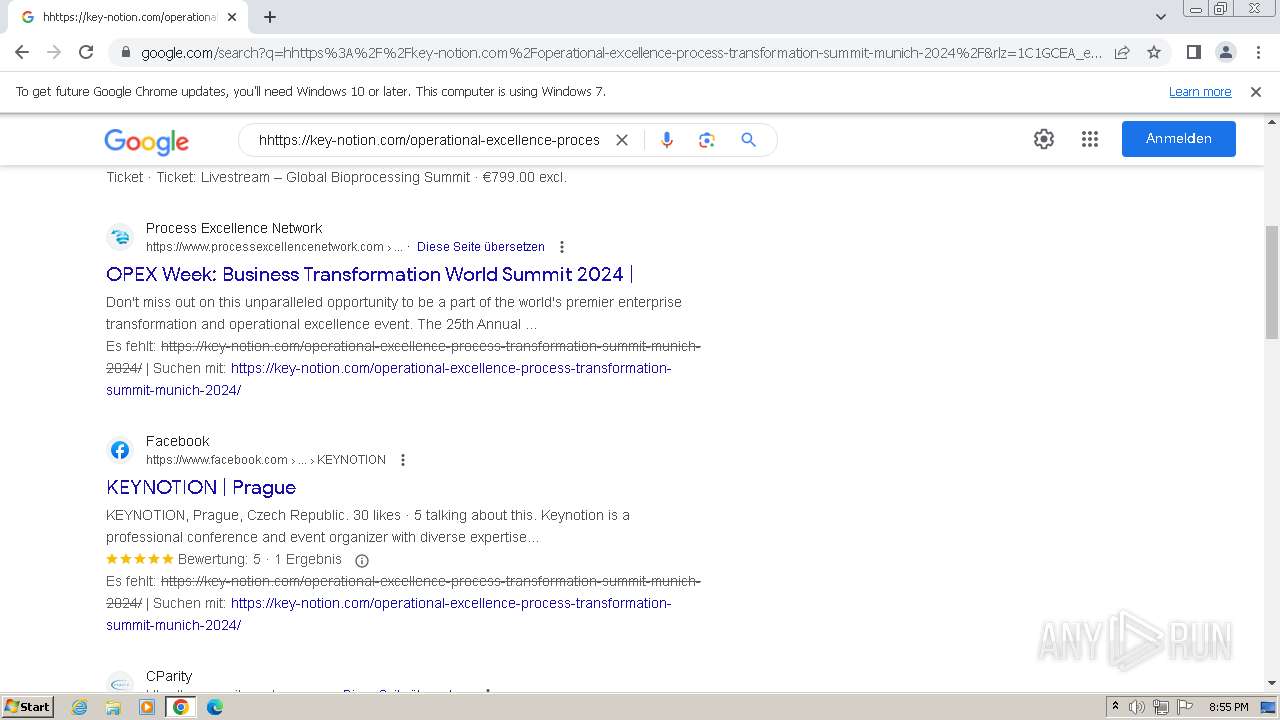The height and width of the screenshot is (720, 1280).
Task: Open the Google apps grid
Action: click(1090, 139)
